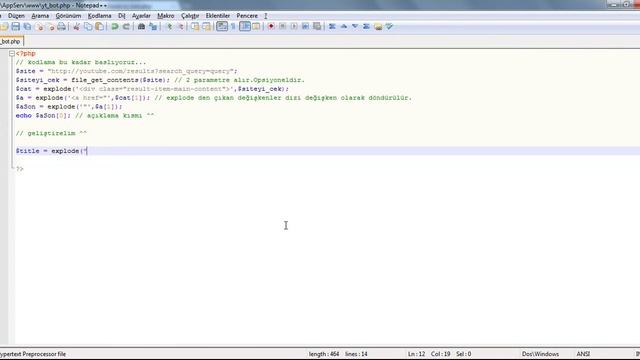Open the Replace dialog from the toolbar
Viewport: 640px width, 360px height.
(x=153, y=27)
